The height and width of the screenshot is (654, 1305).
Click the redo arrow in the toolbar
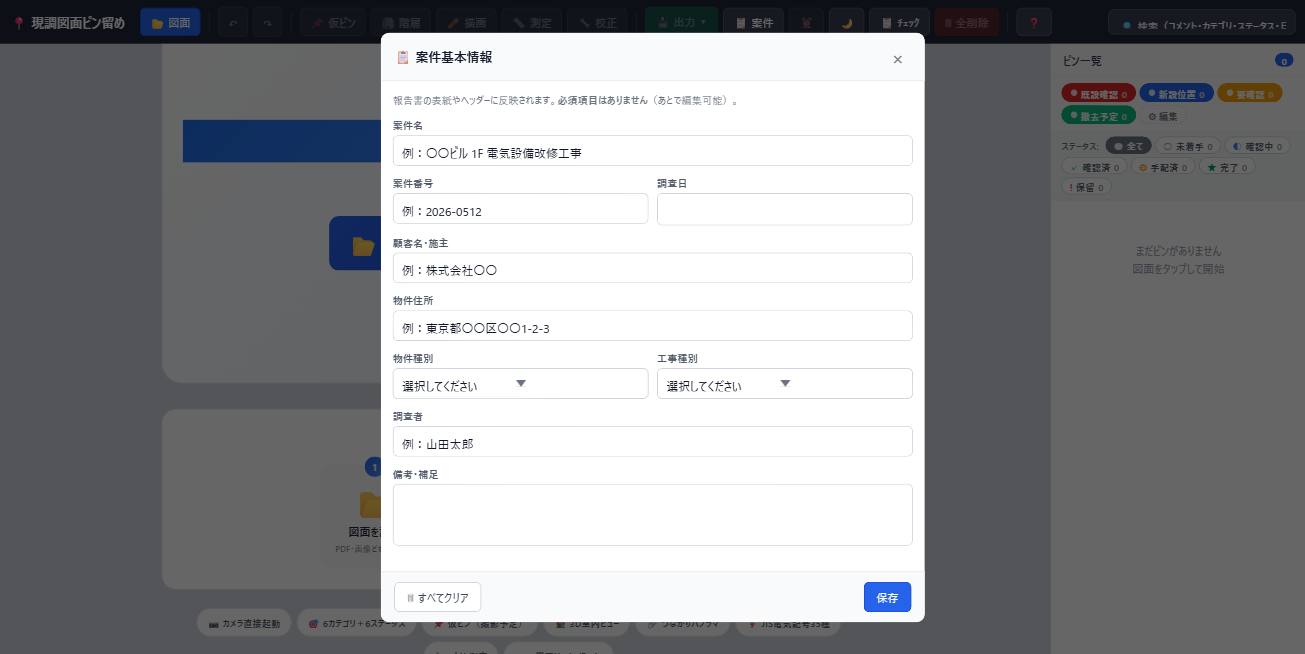[267, 22]
